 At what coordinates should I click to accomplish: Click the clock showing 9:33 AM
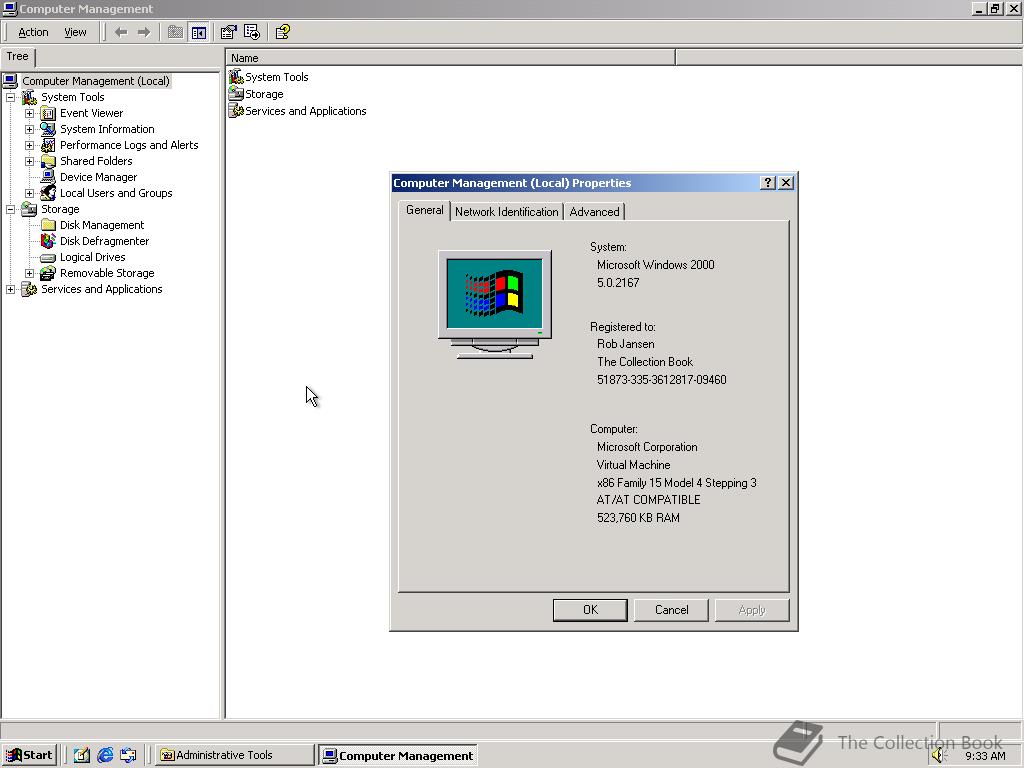coord(985,756)
